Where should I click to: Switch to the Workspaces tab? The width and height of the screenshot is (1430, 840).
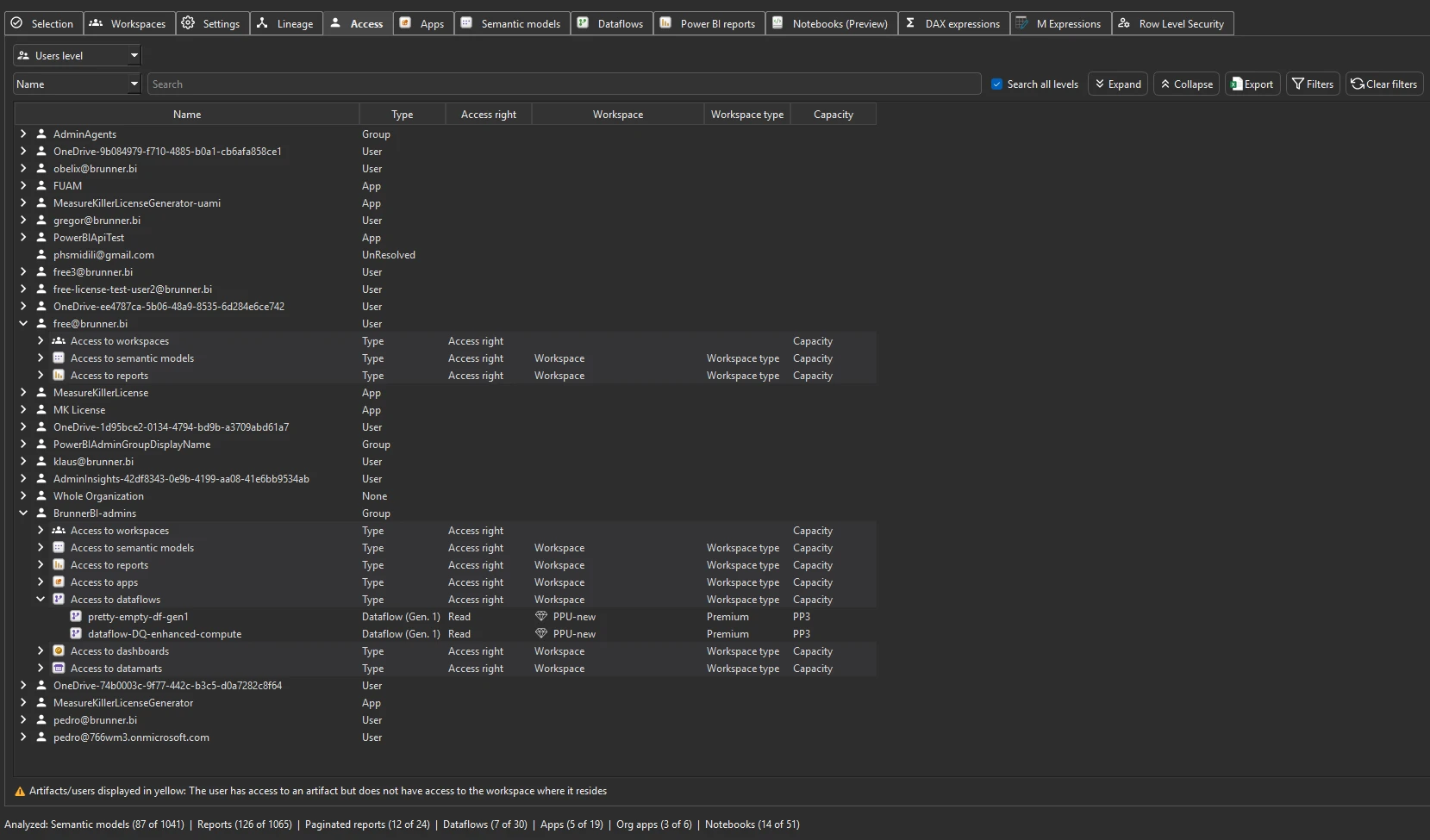(x=129, y=23)
